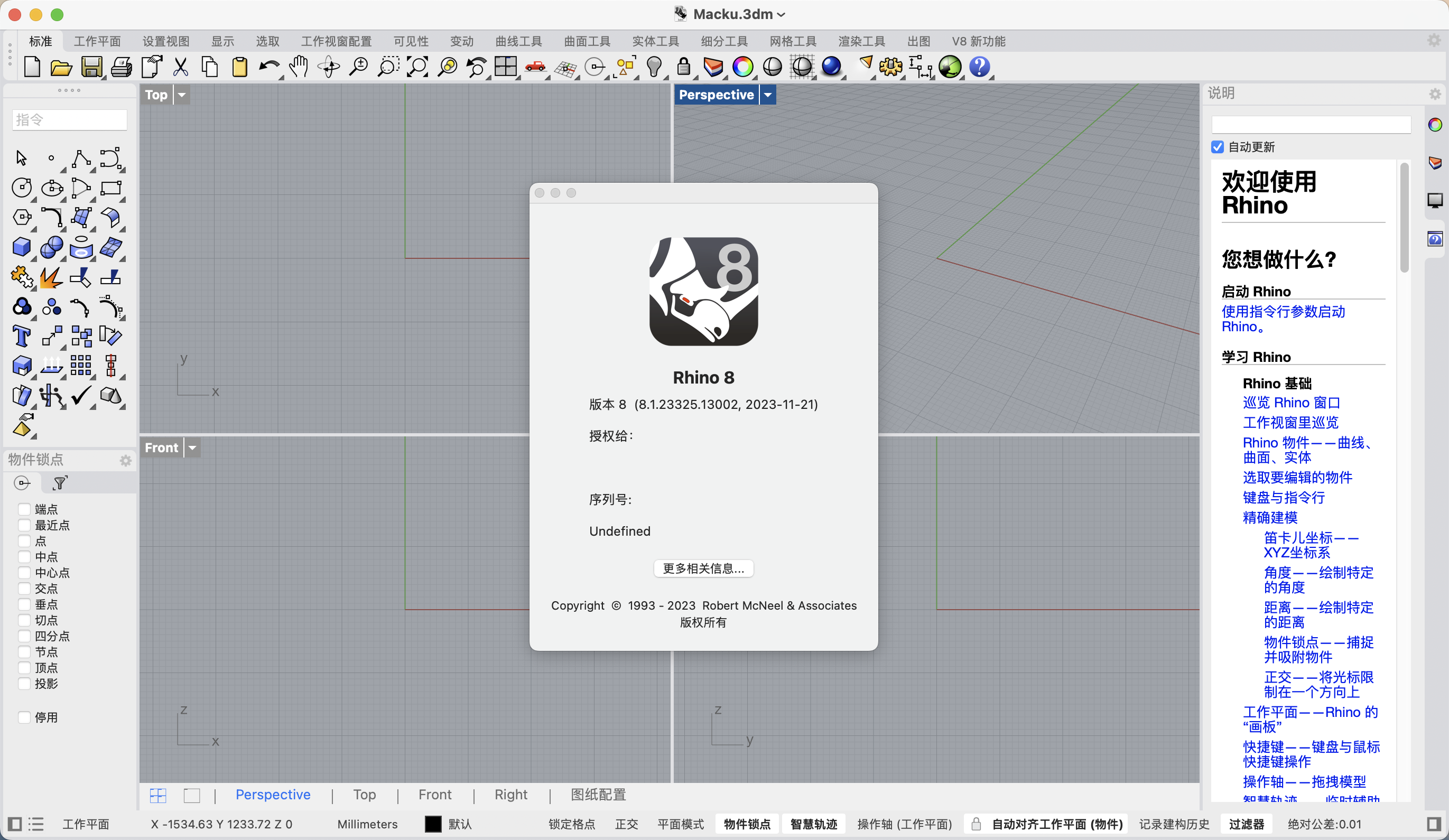The image size is (1449, 840).
Task: Open the toolbar settings gear at top right
Action: click(x=1434, y=40)
